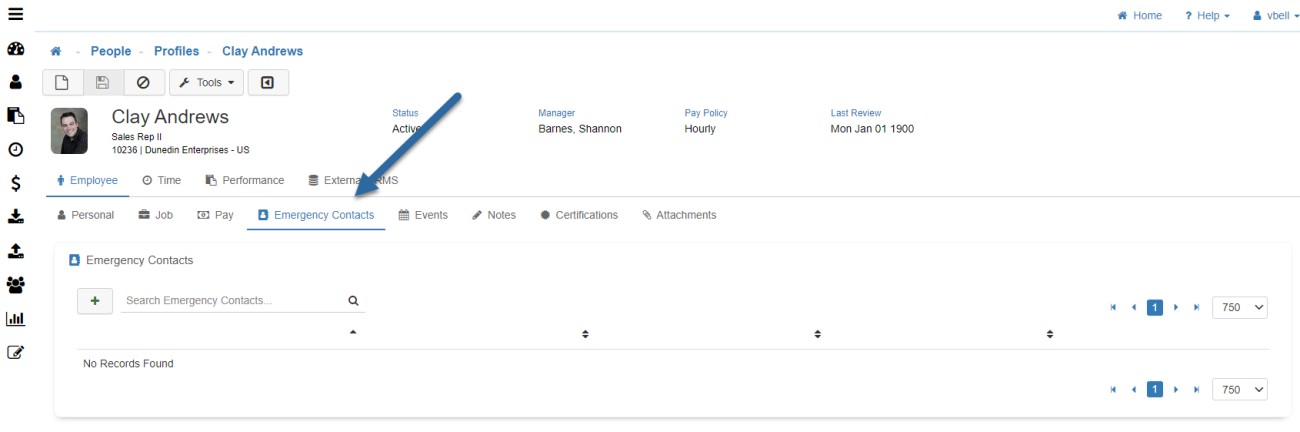Switch to the Job tab
Screen dimensions: 1300x432
(155, 215)
